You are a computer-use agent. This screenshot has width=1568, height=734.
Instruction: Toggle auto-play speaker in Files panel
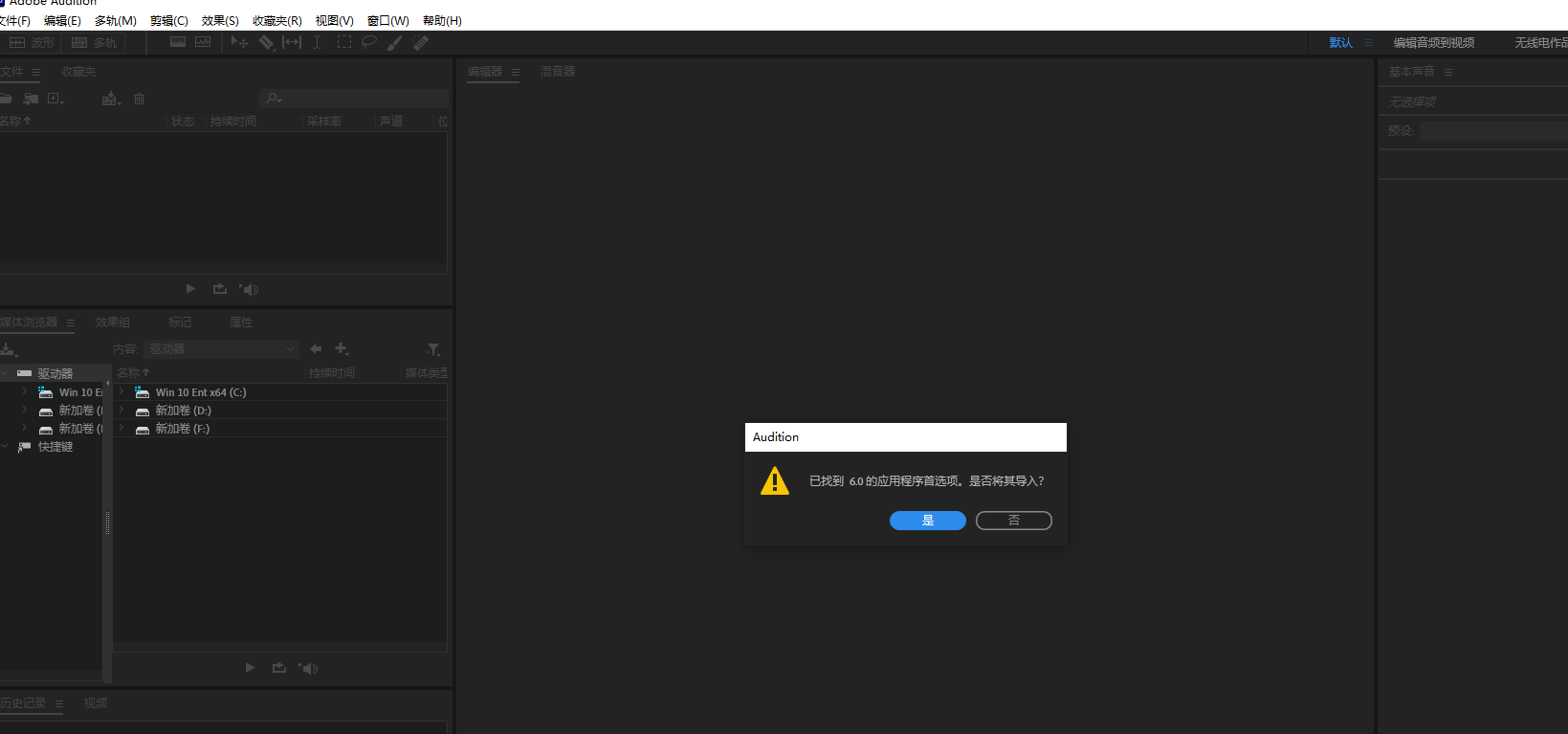coord(250,289)
